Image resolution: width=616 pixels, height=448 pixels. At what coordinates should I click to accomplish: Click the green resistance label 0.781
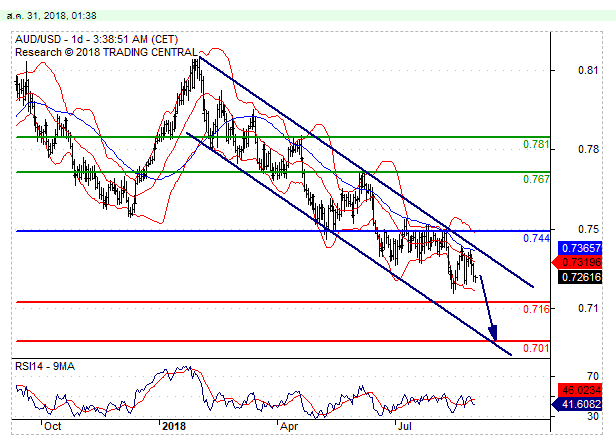536,144
